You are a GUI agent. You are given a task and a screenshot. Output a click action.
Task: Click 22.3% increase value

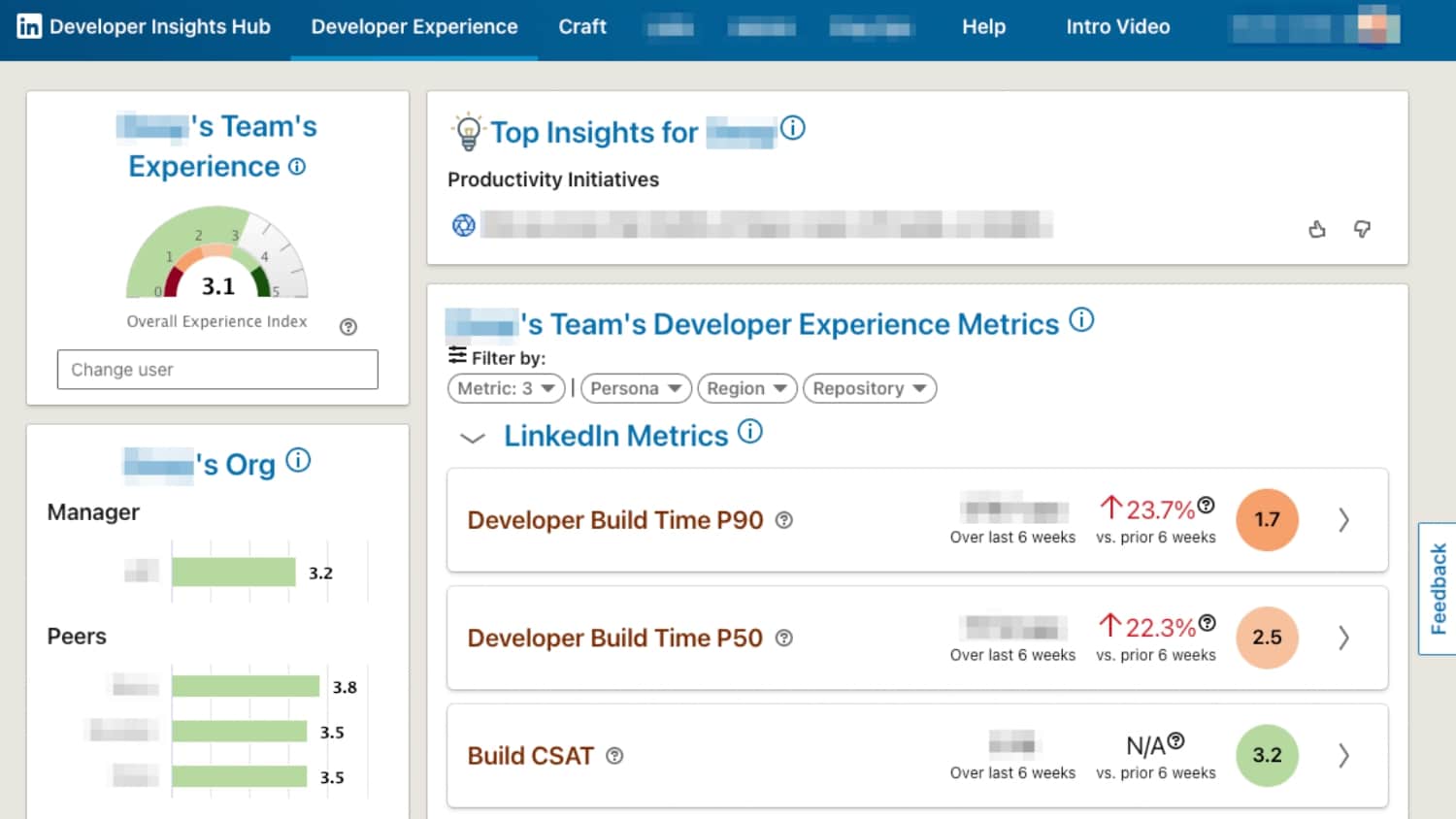(x=1148, y=627)
